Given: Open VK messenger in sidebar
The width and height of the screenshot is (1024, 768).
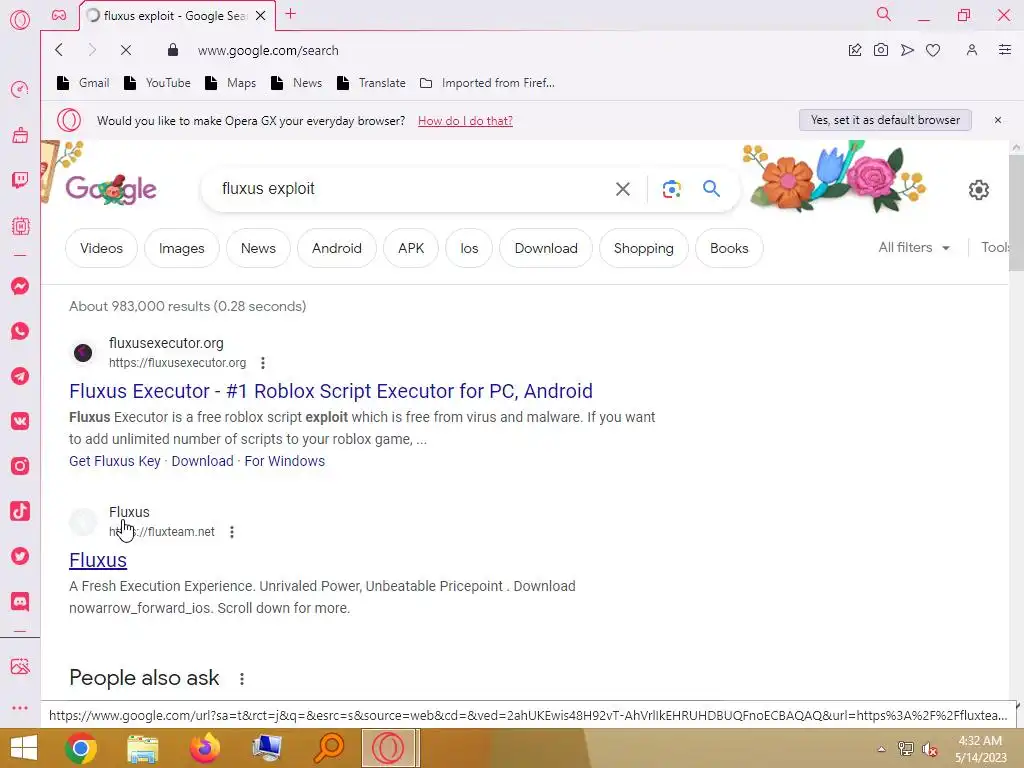Looking at the screenshot, I should pos(20,421).
